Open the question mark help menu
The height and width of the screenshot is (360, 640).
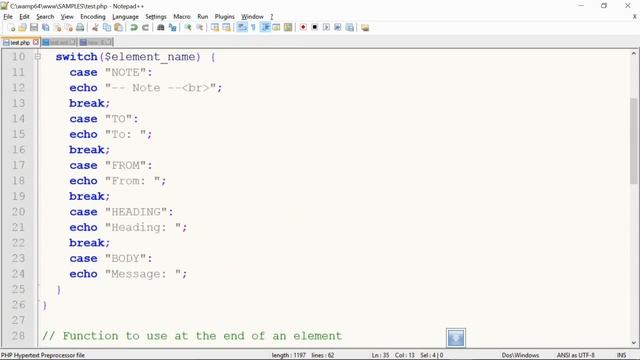(271, 17)
